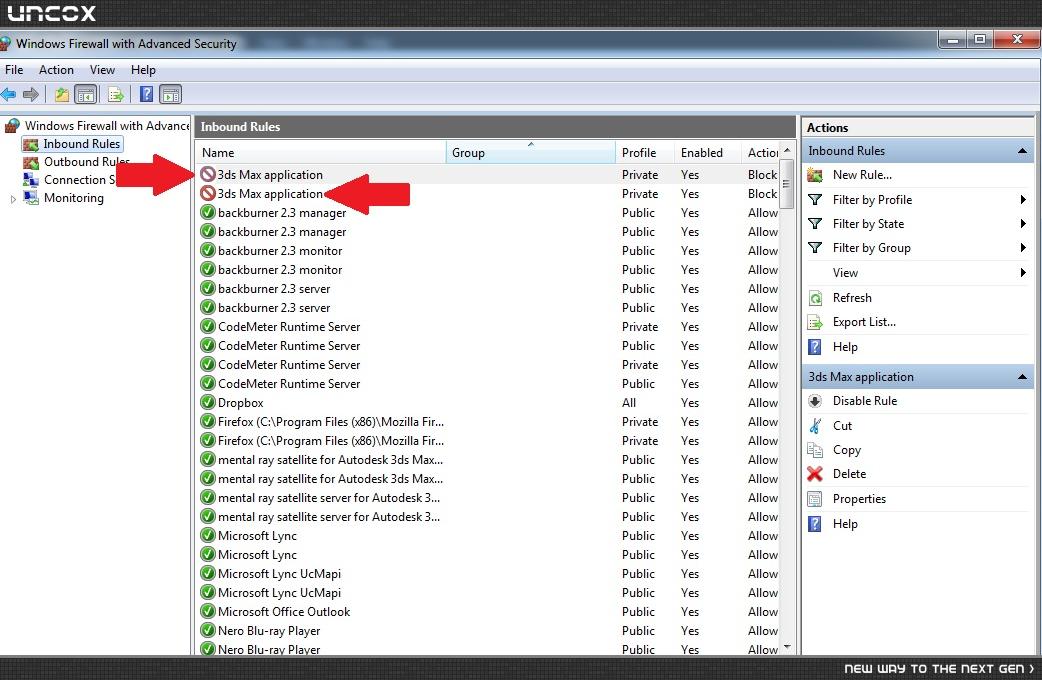Select Inbound Rules in the tree

(82, 144)
